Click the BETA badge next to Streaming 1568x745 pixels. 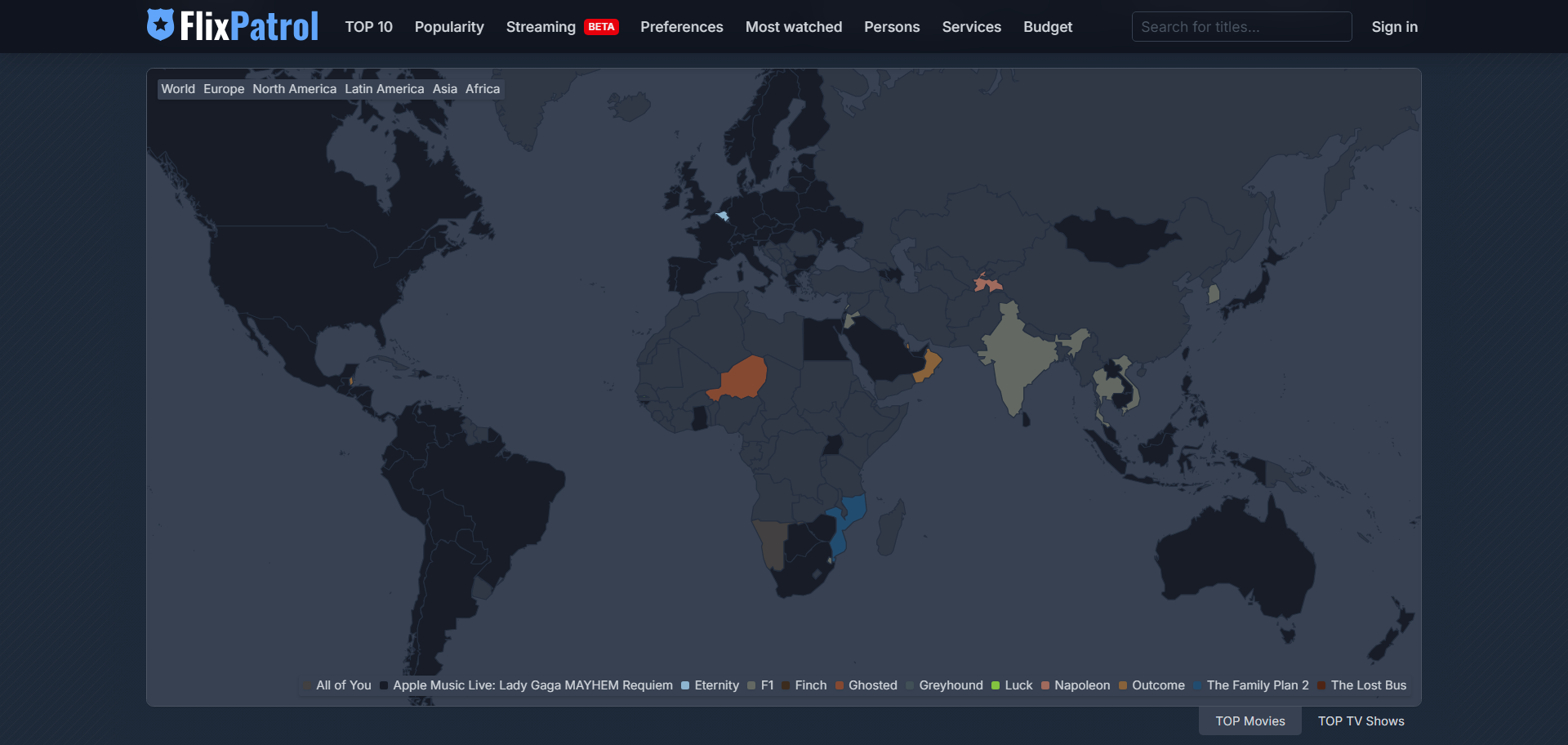coord(601,27)
